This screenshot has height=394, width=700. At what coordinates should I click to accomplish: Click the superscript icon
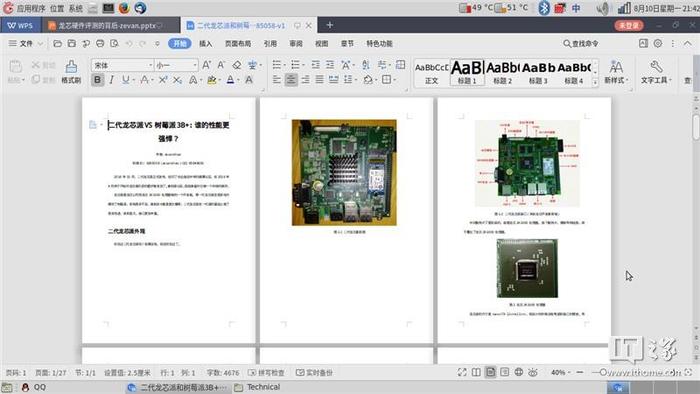point(163,80)
